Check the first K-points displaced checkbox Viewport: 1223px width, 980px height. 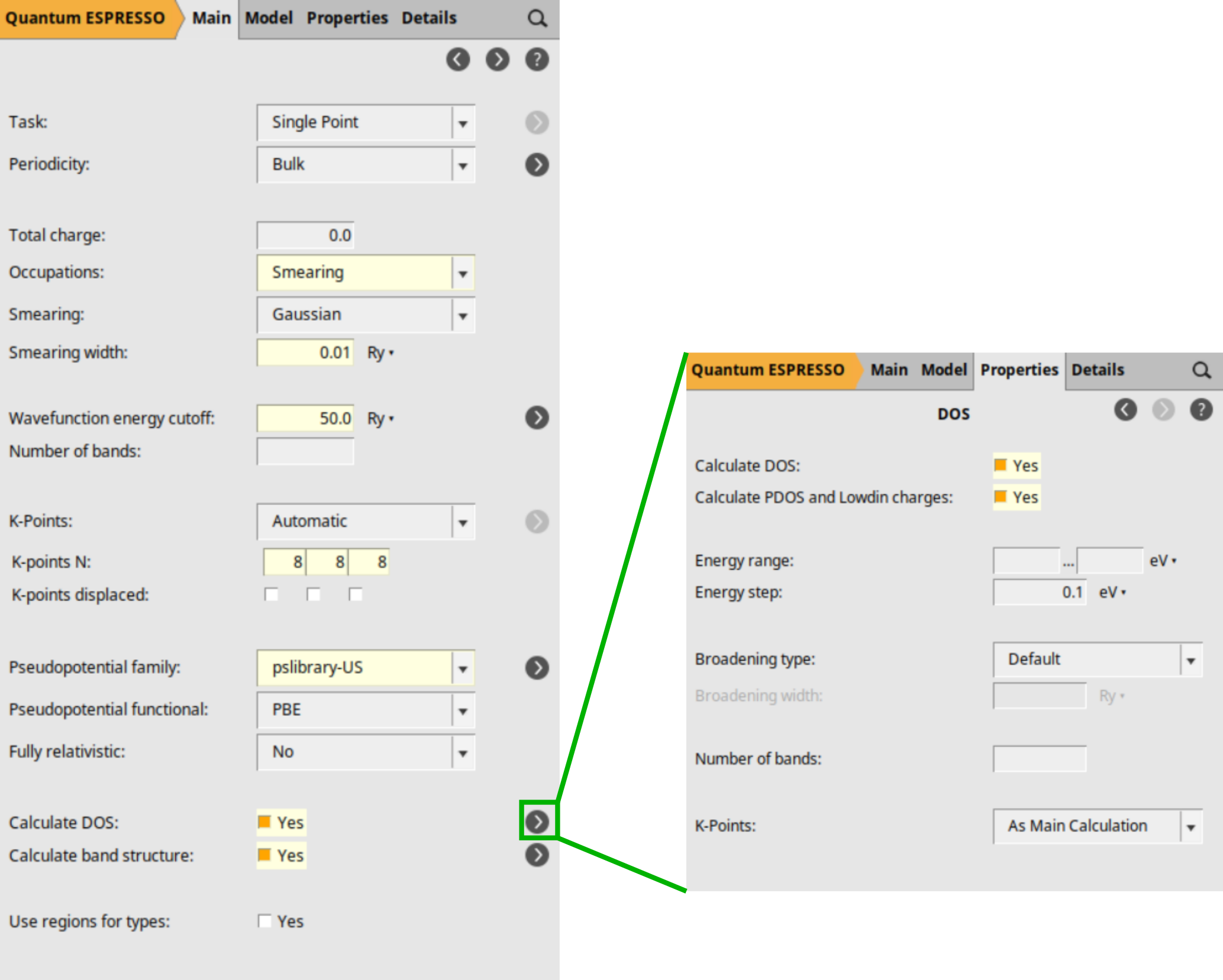point(272,594)
